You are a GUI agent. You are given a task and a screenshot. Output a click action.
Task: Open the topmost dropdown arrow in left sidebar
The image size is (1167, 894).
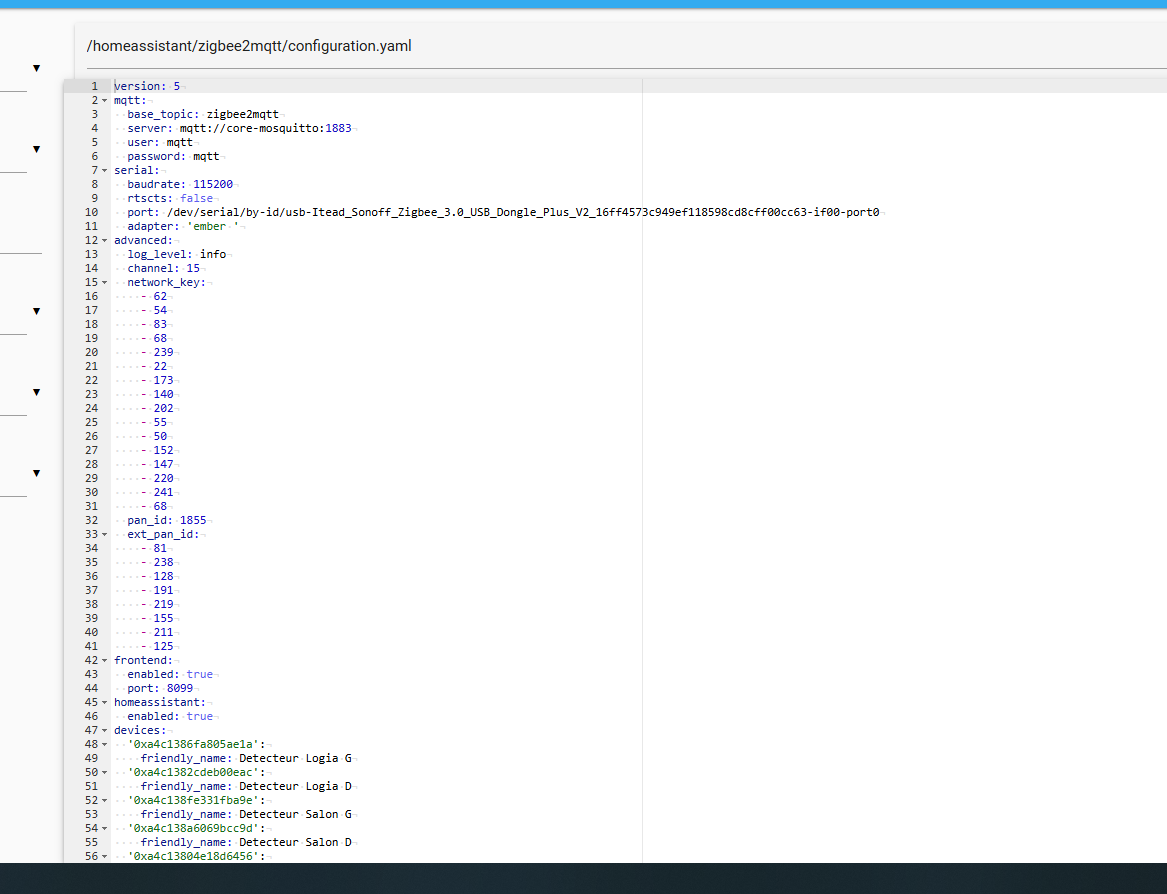coord(36,68)
